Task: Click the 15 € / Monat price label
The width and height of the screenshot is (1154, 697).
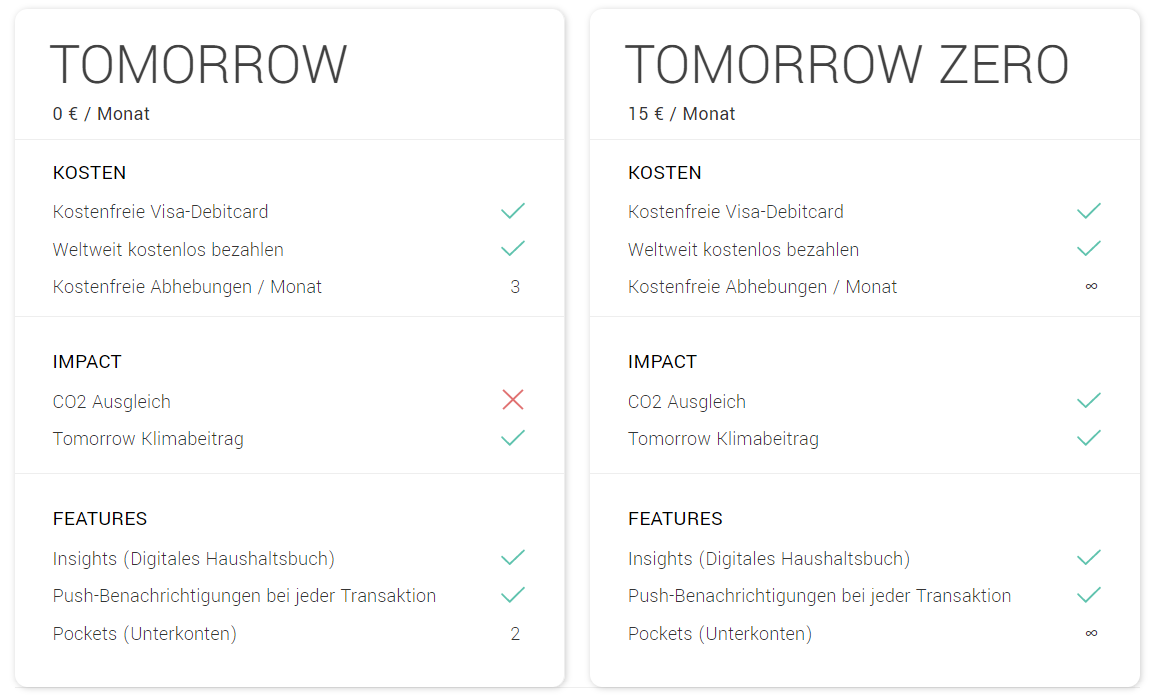Action: (682, 114)
